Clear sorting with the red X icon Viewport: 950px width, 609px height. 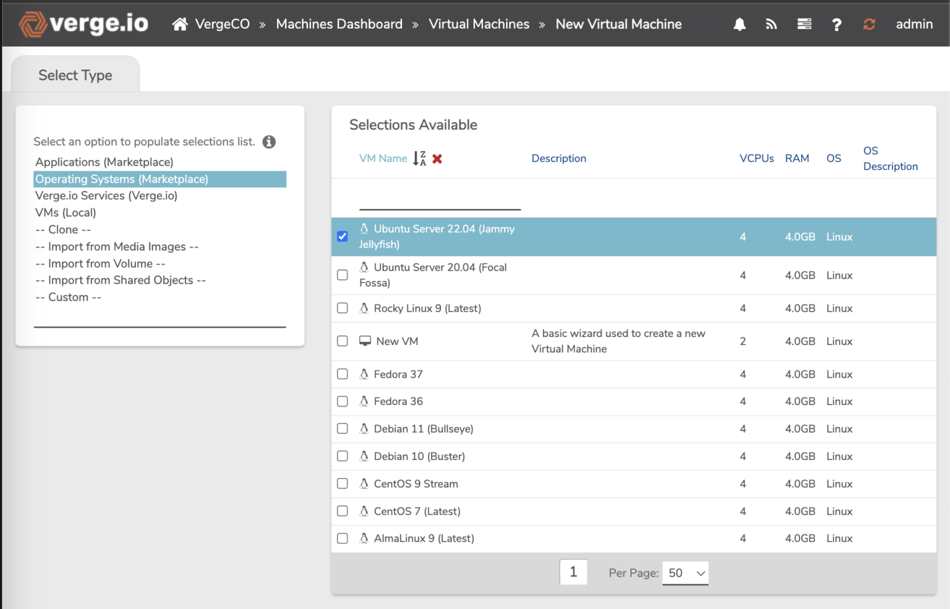[437, 159]
